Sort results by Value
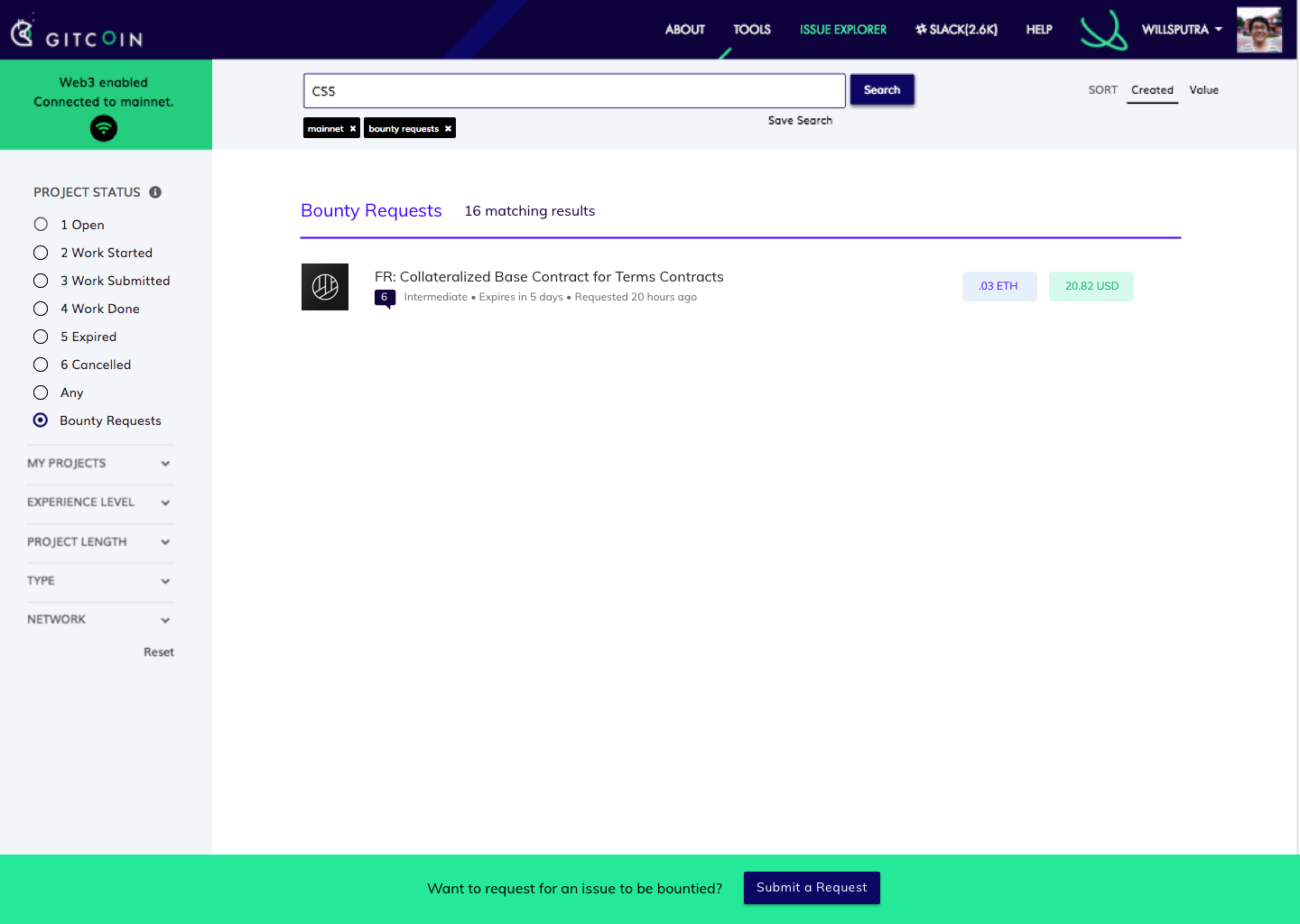The width and height of the screenshot is (1300, 924). click(1204, 90)
